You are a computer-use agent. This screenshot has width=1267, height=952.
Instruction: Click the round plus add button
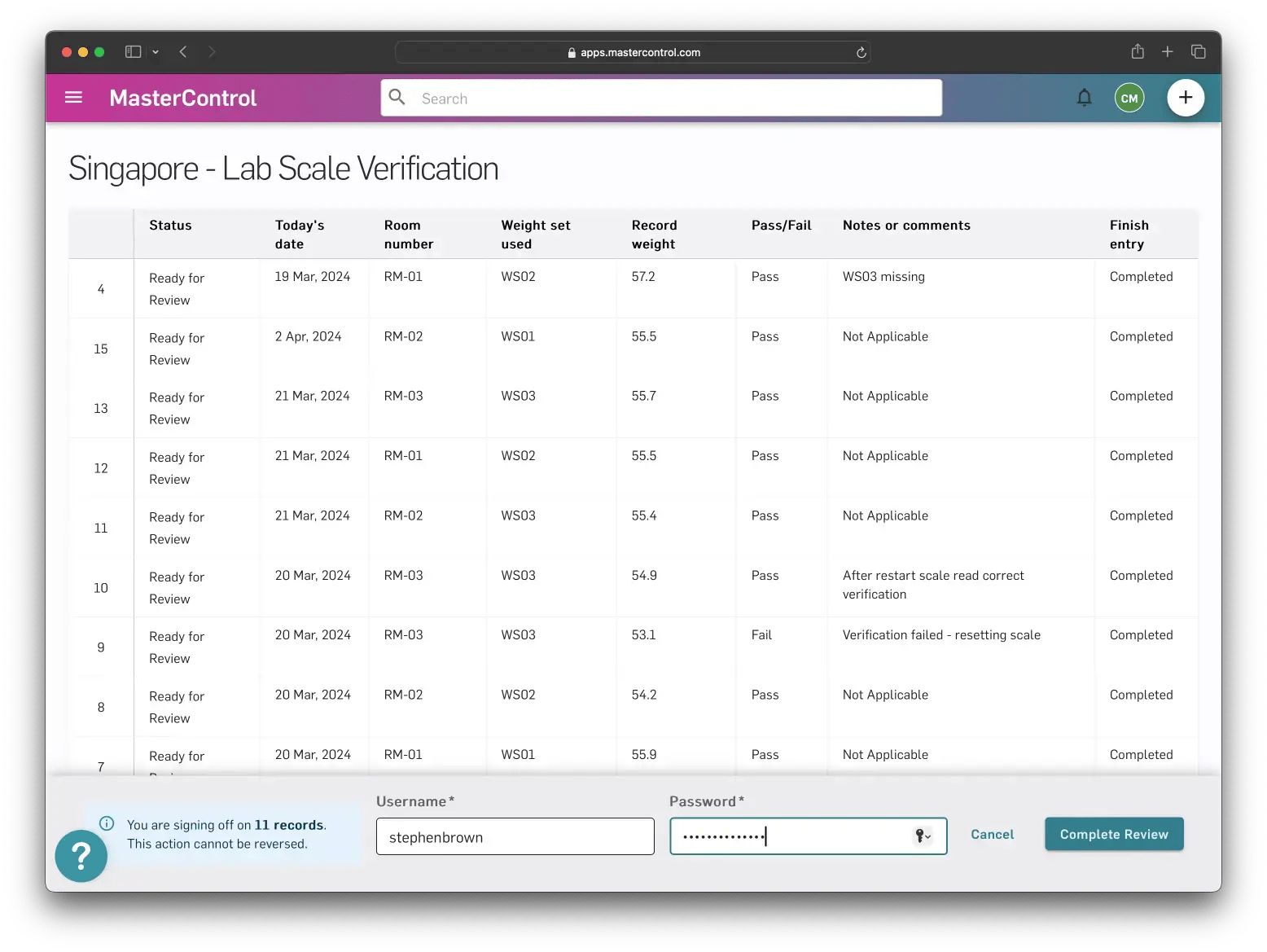pos(1186,98)
